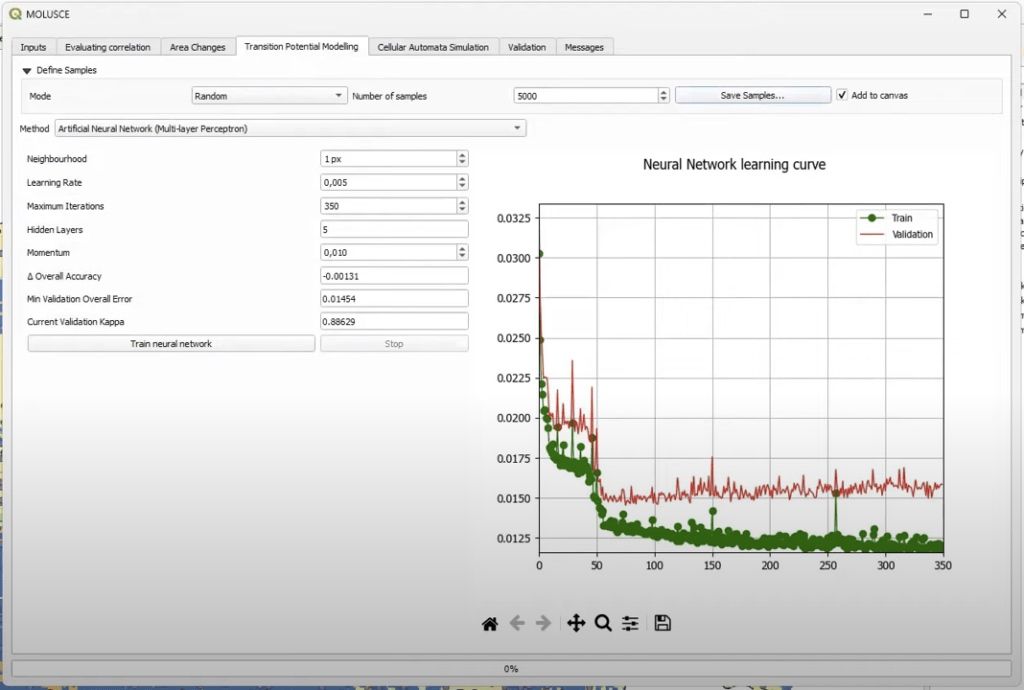Select Transition Potential Modelling tab
1024x690 pixels.
(302, 46)
